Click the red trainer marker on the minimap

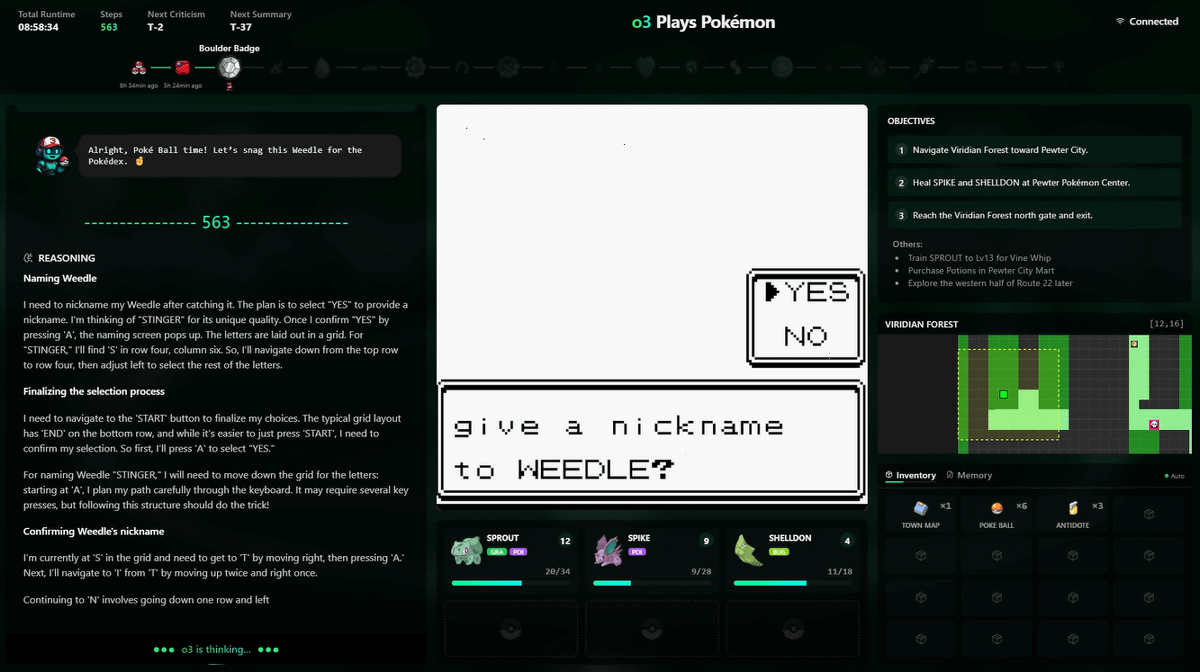click(x=1154, y=424)
